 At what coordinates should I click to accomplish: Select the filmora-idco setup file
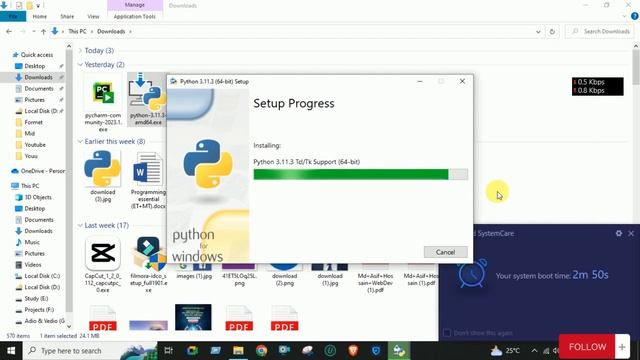tap(149, 264)
